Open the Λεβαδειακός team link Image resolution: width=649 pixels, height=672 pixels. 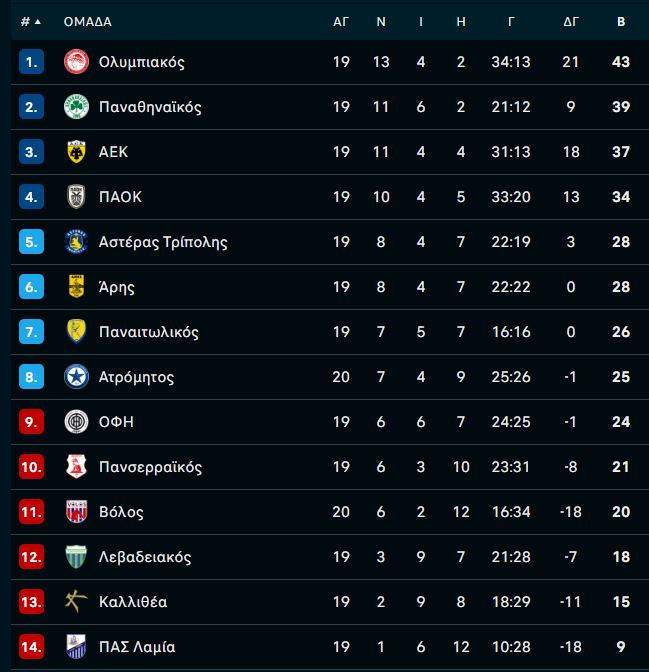(x=145, y=557)
